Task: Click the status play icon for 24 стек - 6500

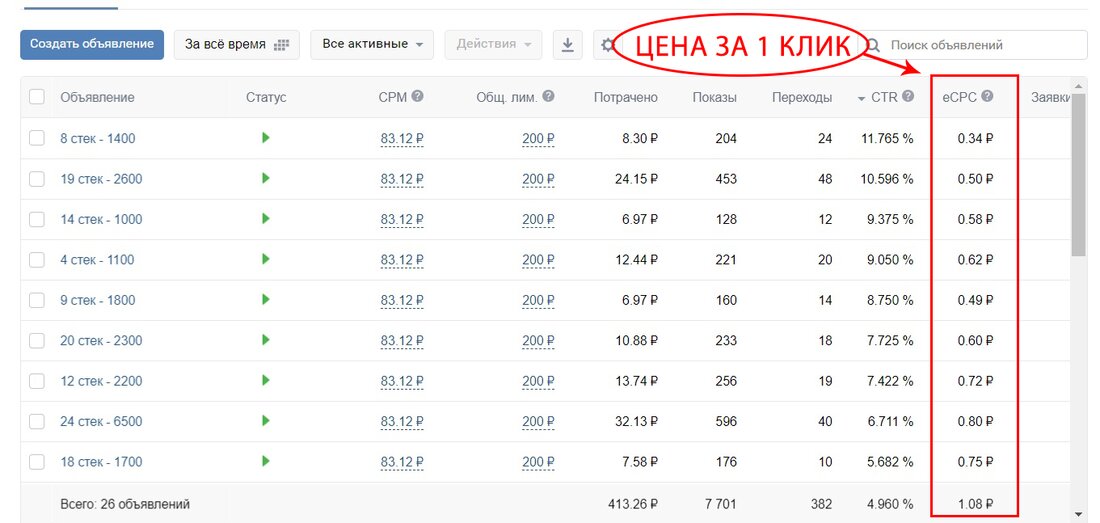Action: pyautogui.click(x=266, y=421)
